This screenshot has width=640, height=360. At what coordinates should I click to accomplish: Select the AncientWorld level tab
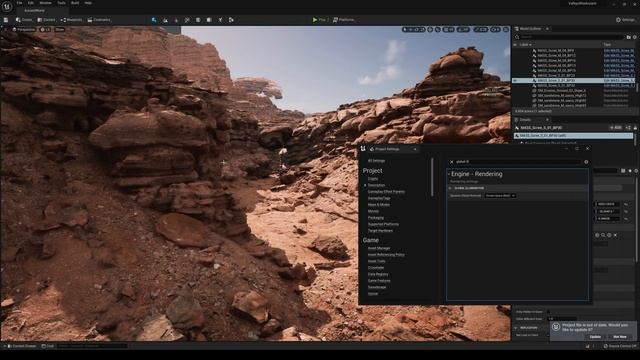click(x=35, y=10)
